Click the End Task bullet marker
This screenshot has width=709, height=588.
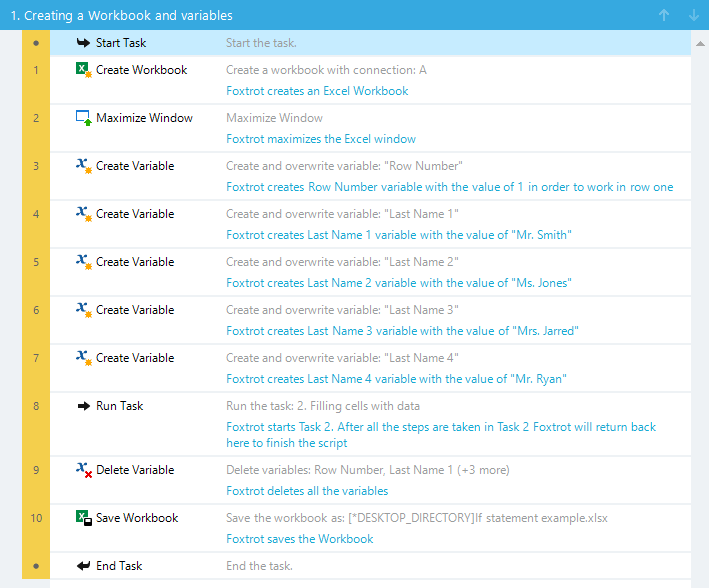[x=36, y=566]
